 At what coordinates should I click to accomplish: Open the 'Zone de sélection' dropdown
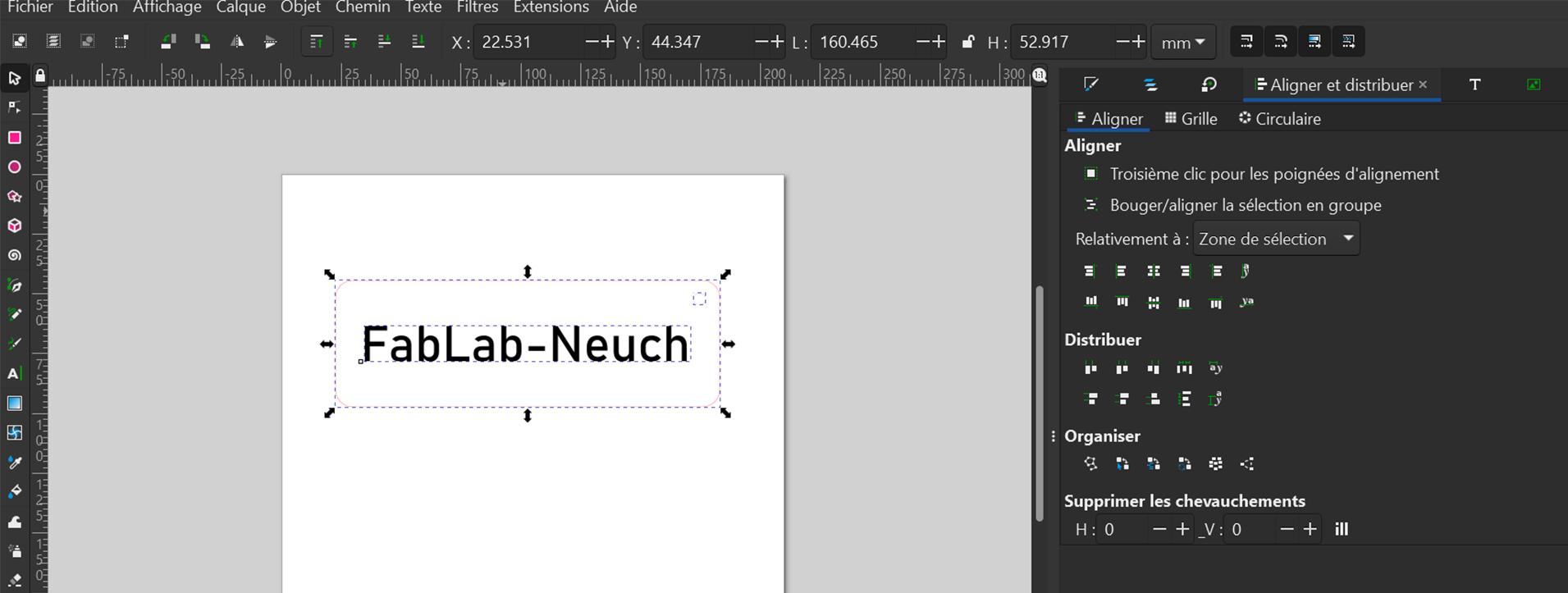[1276, 239]
